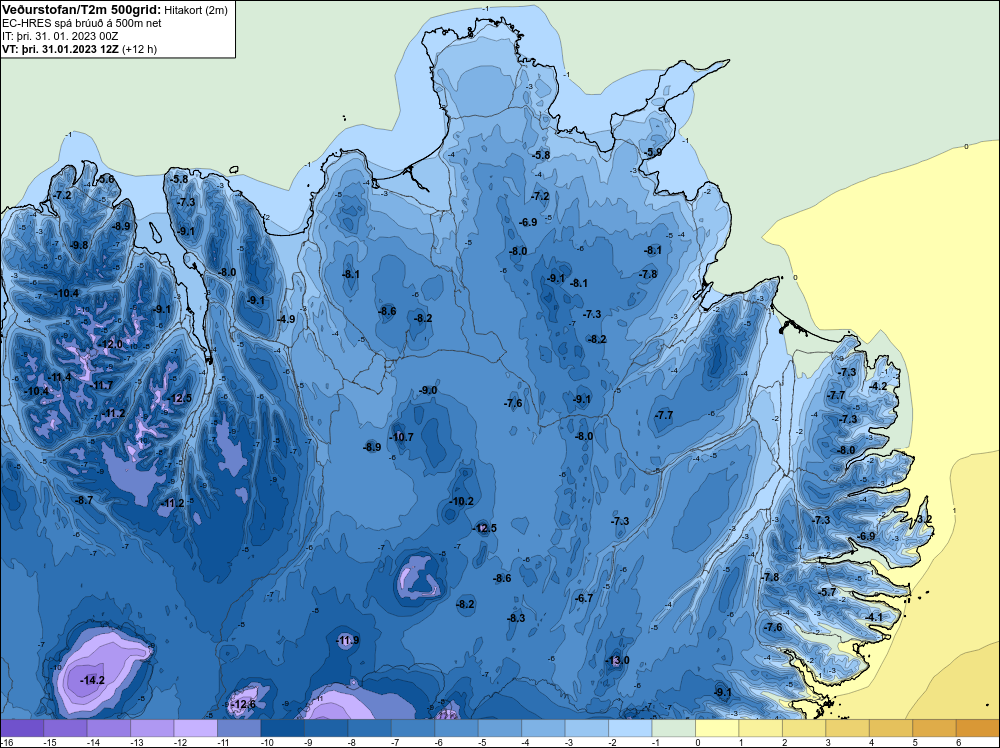
Task: Click the -13.0 temperature label
Action: click(x=617, y=660)
